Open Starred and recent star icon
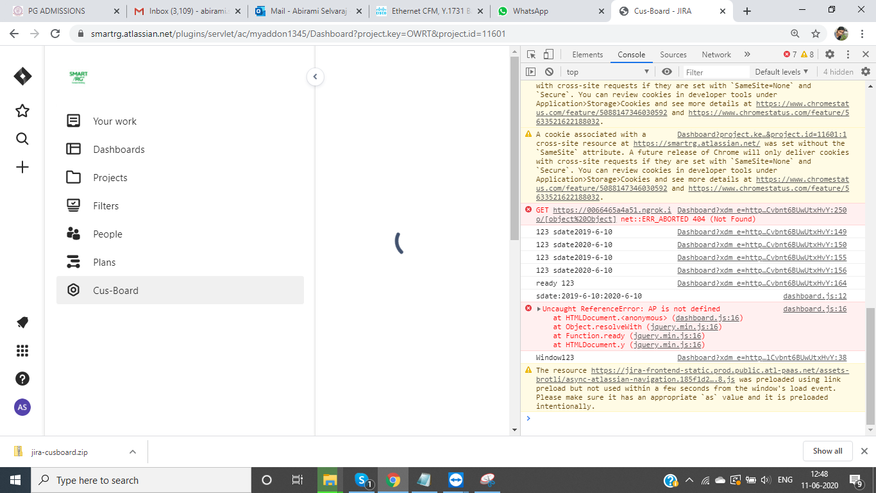Image resolution: width=876 pixels, height=493 pixels. pos(22,111)
